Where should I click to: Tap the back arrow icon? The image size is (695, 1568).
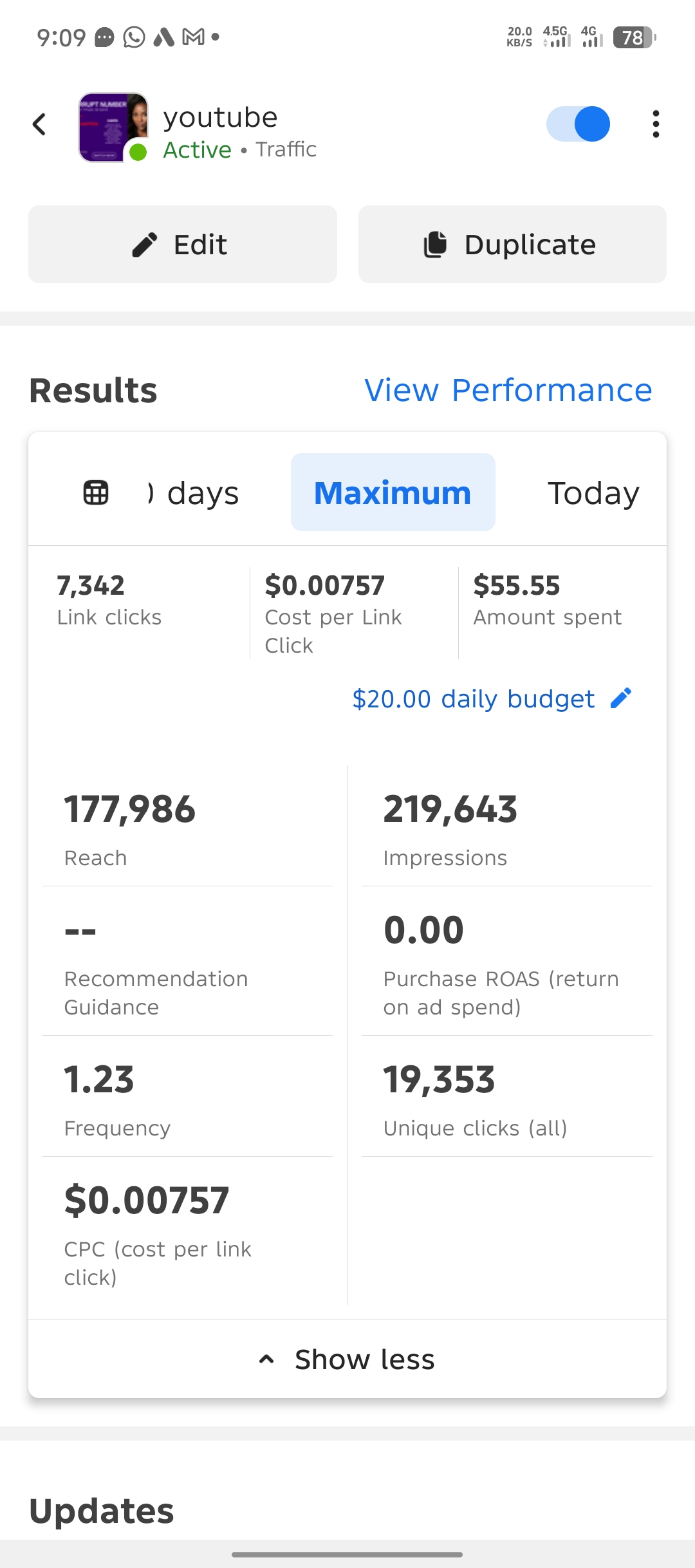point(39,124)
